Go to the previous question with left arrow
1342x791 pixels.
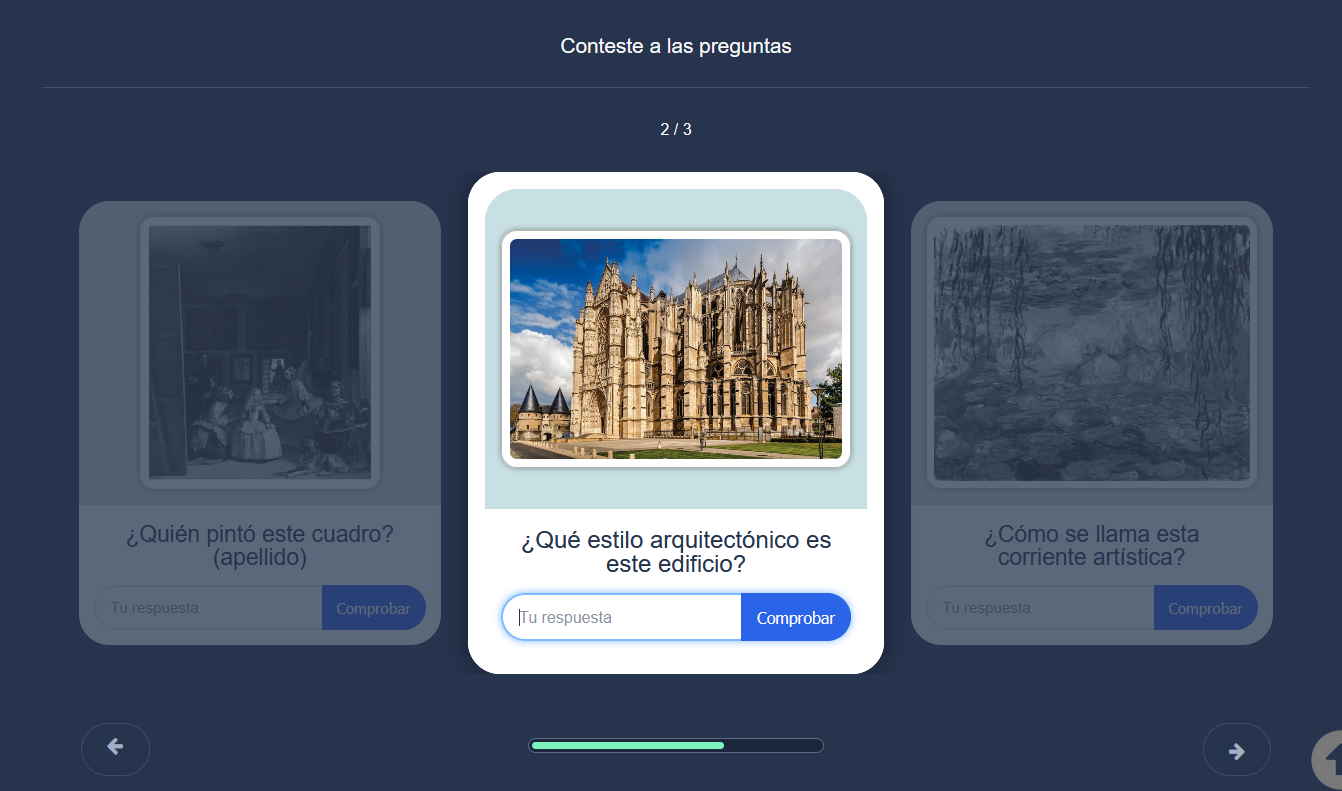[x=115, y=748]
